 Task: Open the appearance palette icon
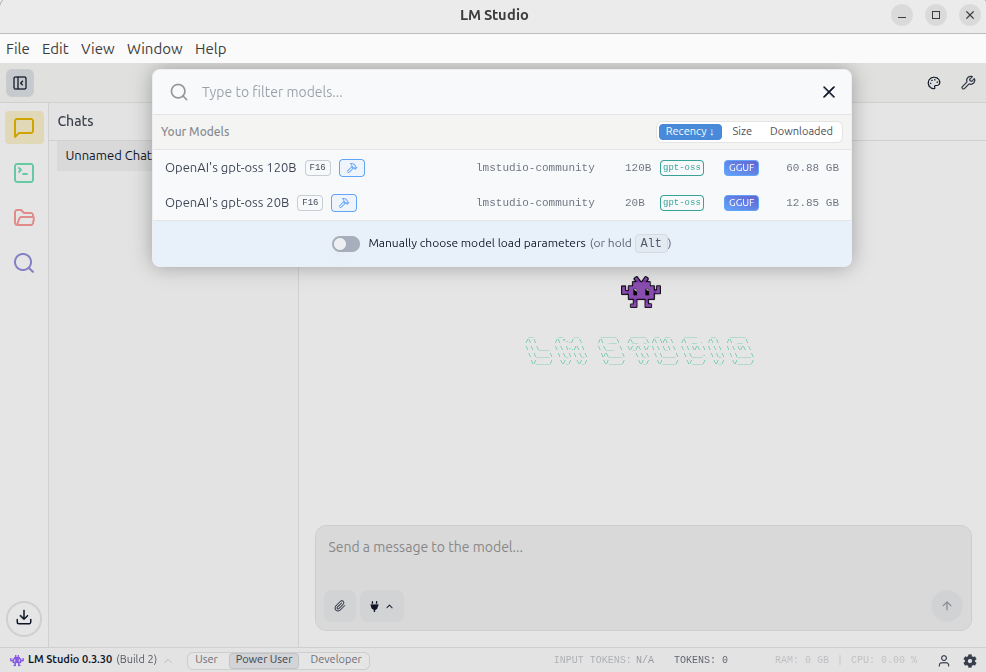[x=934, y=83]
